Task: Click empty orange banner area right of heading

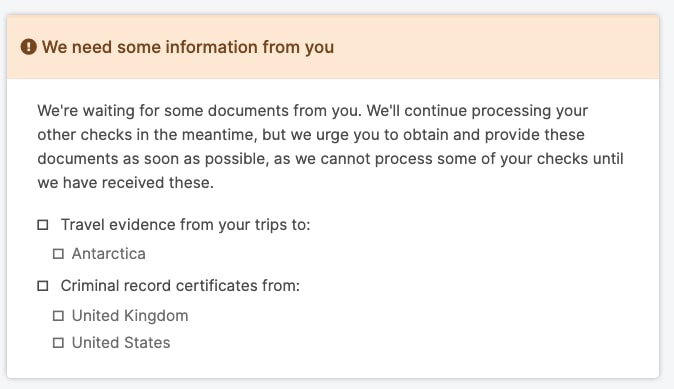Action: click(x=494, y=47)
